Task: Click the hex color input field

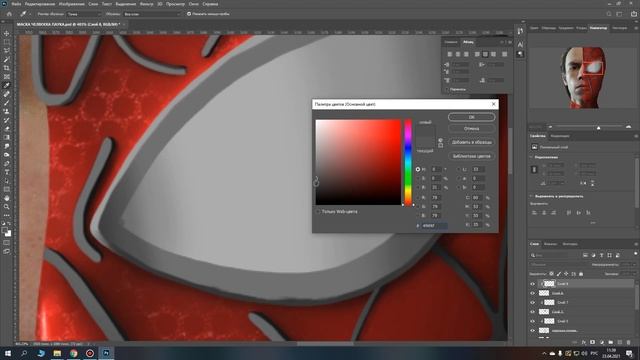Action: point(434,225)
